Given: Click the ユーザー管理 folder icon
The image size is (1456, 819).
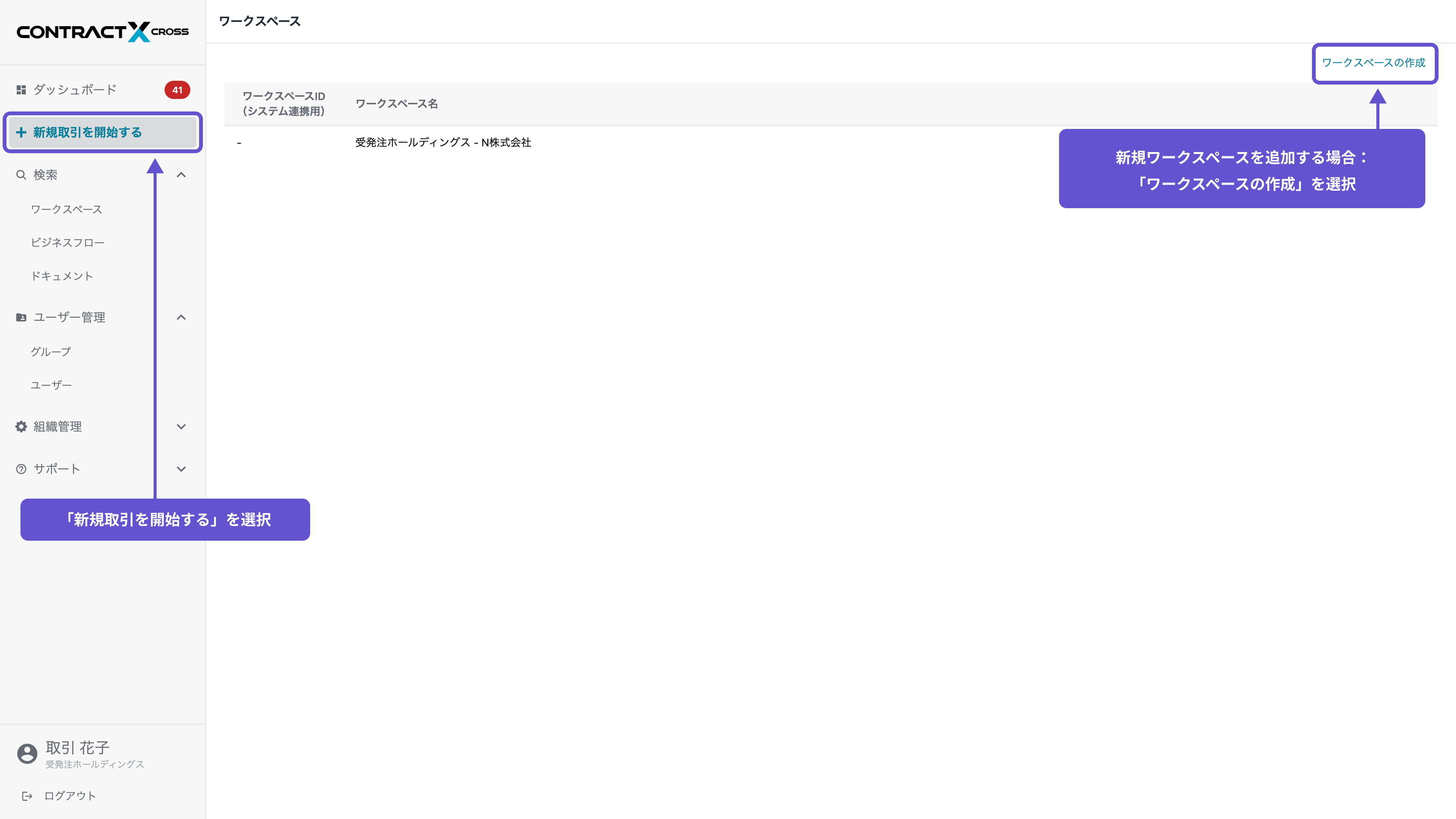Looking at the screenshot, I should click(21, 317).
